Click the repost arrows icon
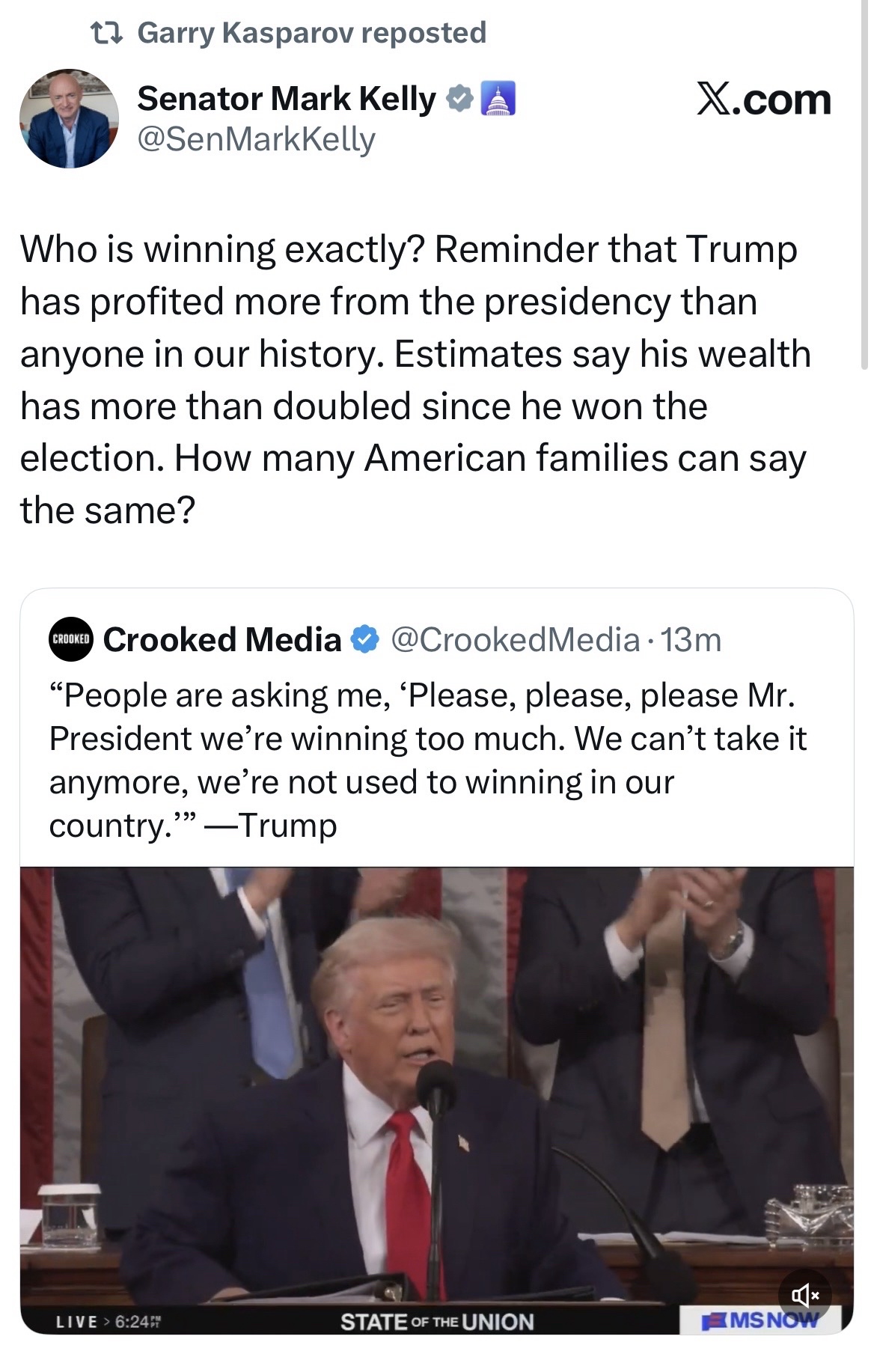 [x=108, y=32]
